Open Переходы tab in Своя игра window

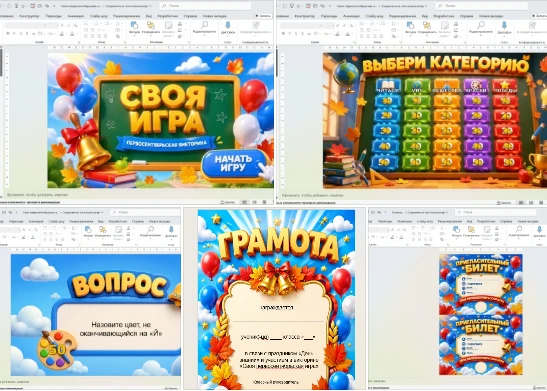53,16
